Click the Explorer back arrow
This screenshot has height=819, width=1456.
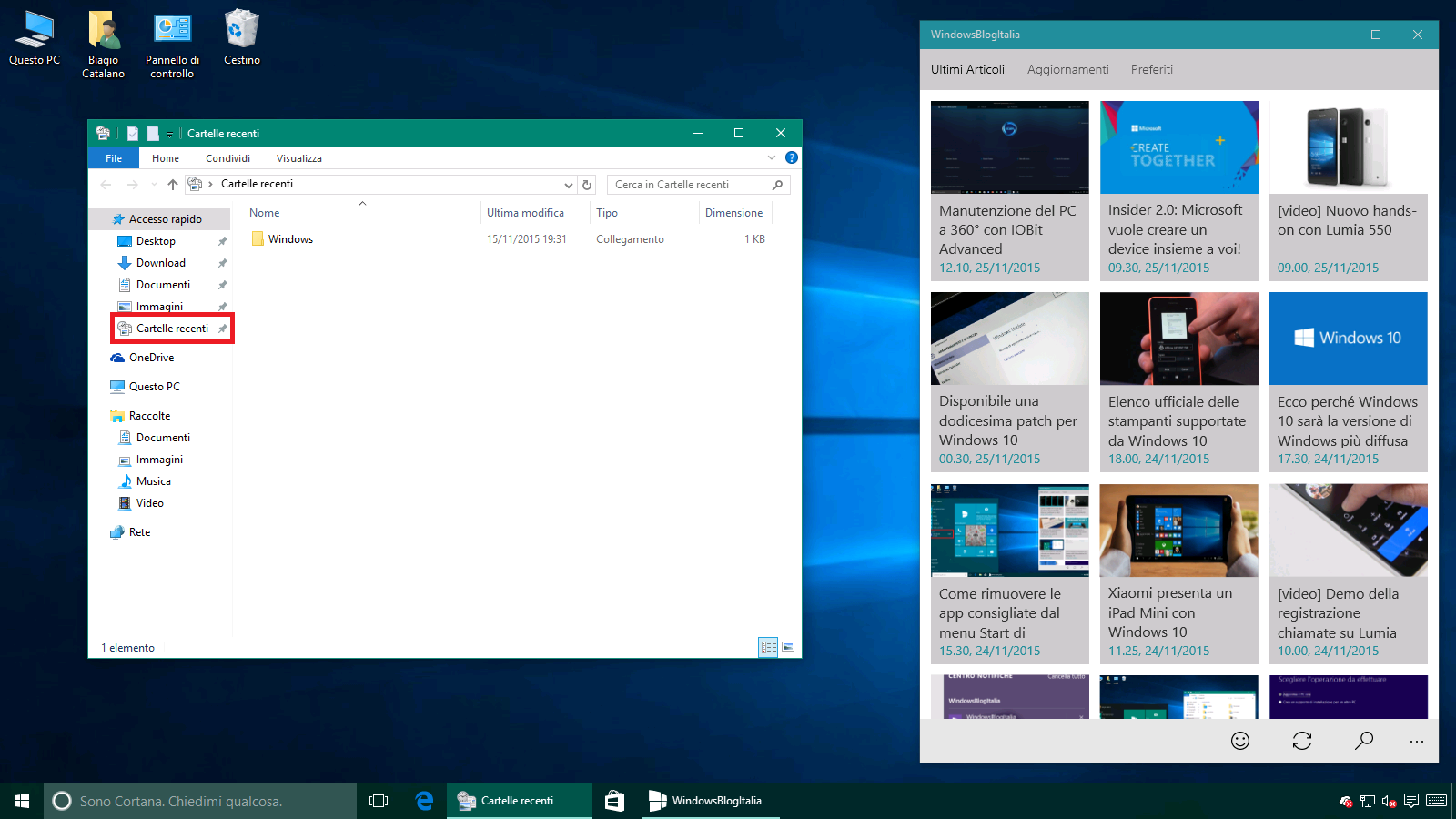click(106, 185)
